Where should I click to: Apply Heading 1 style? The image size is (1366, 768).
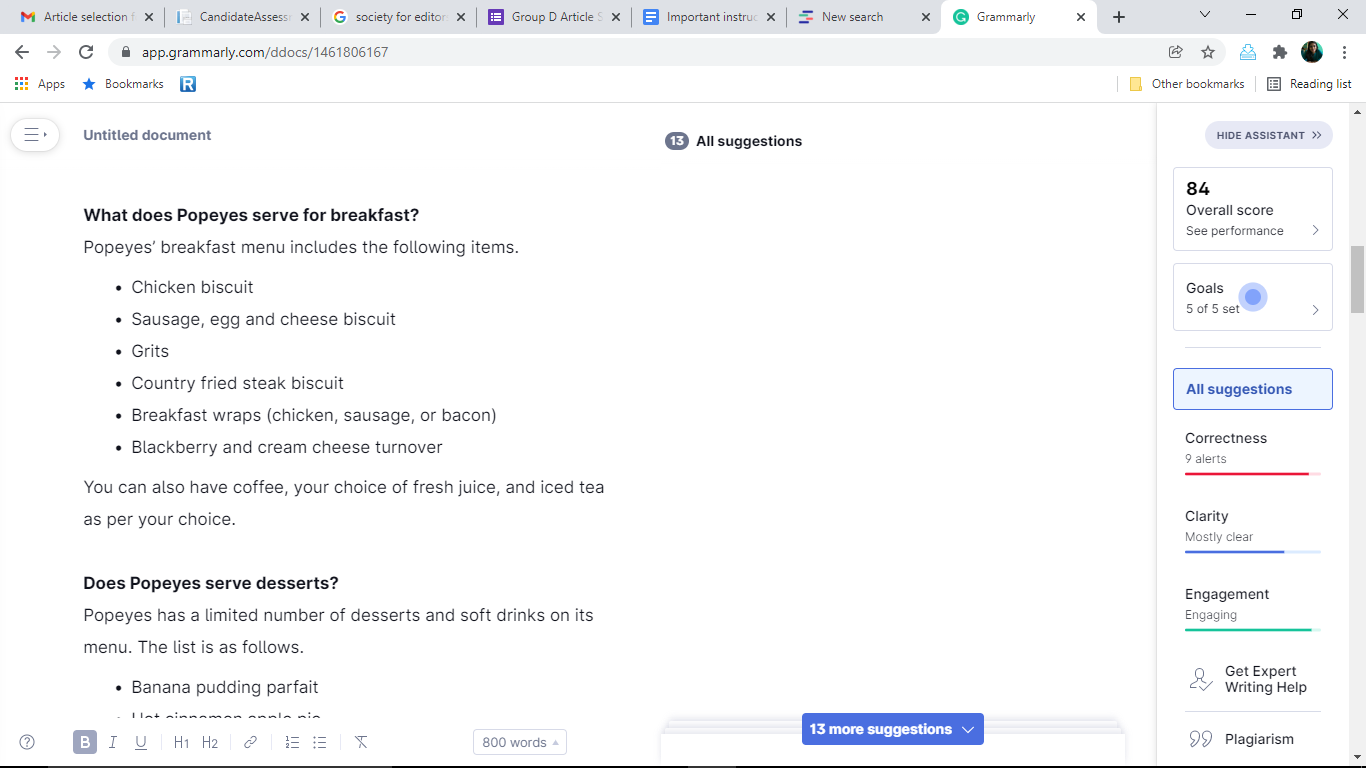point(181,742)
